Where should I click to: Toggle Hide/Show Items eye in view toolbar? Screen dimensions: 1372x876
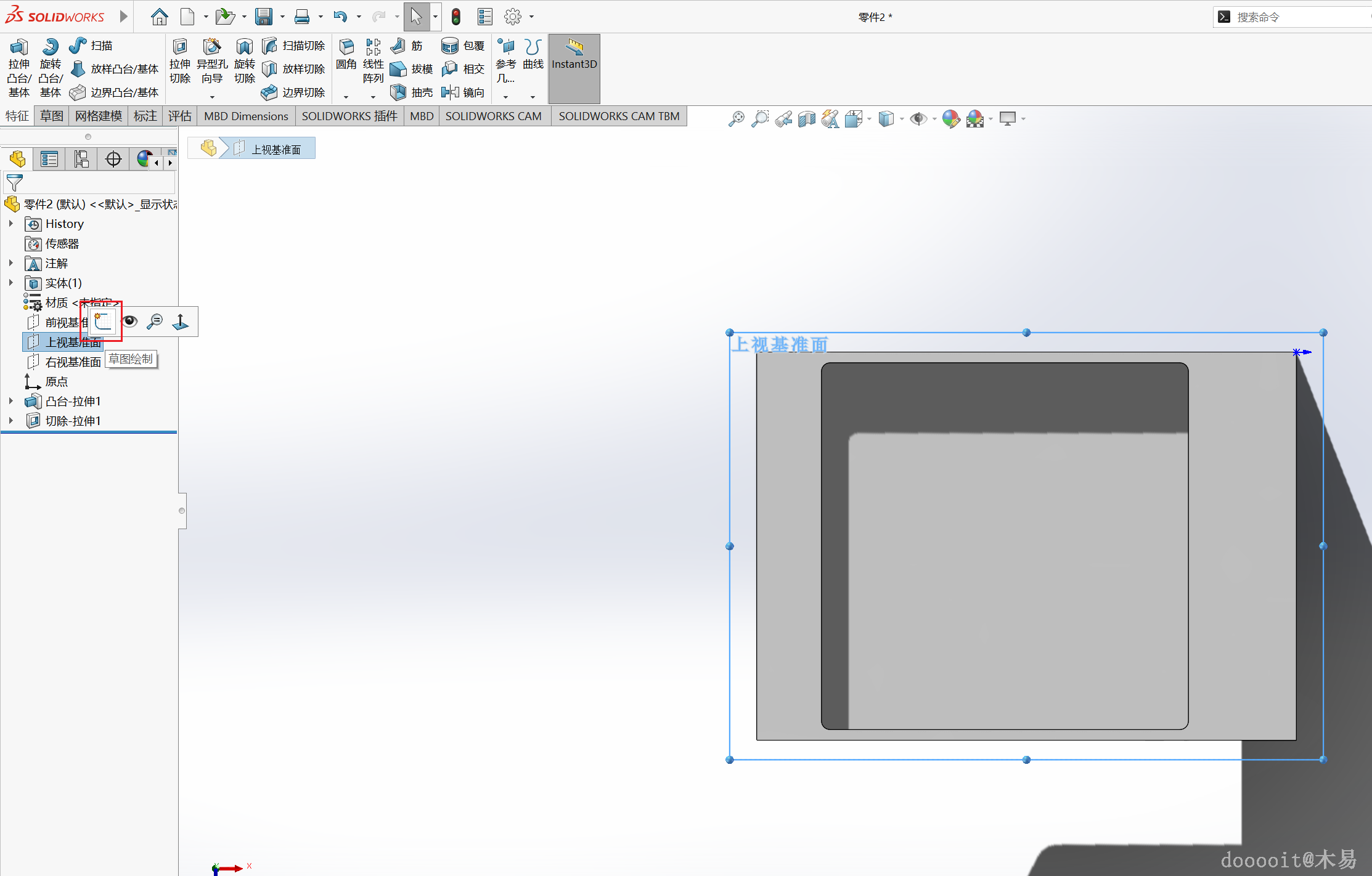[x=918, y=119]
